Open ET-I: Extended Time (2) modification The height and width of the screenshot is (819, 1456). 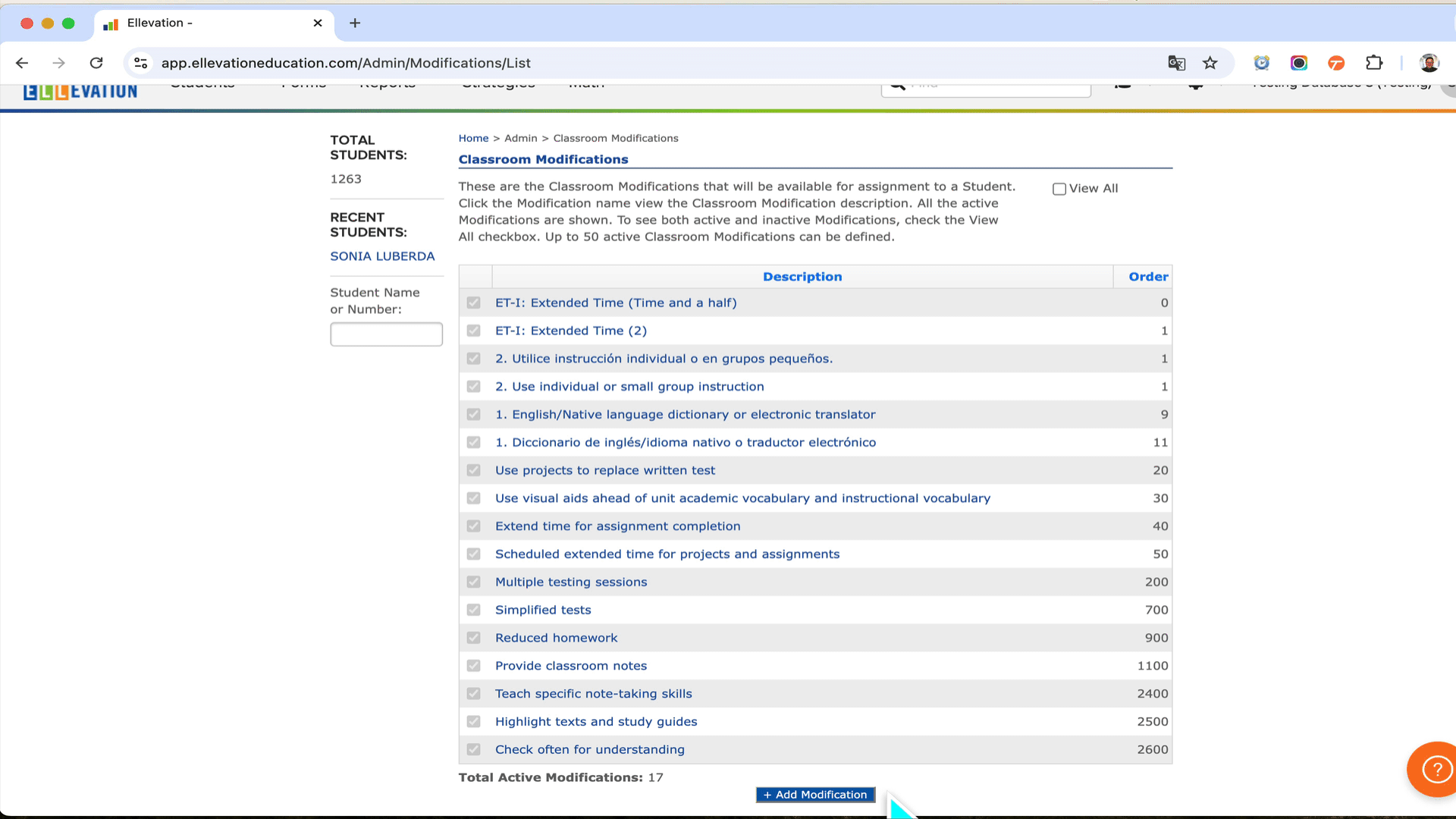tap(571, 331)
